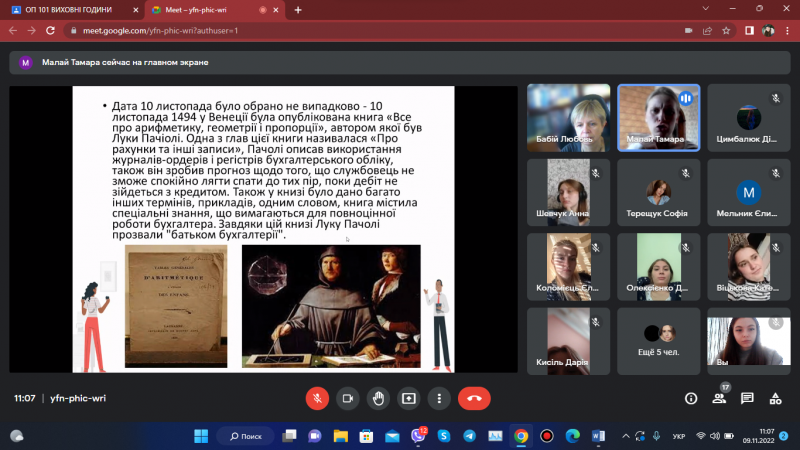Raise your hand in the meeting

pyautogui.click(x=378, y=398)
